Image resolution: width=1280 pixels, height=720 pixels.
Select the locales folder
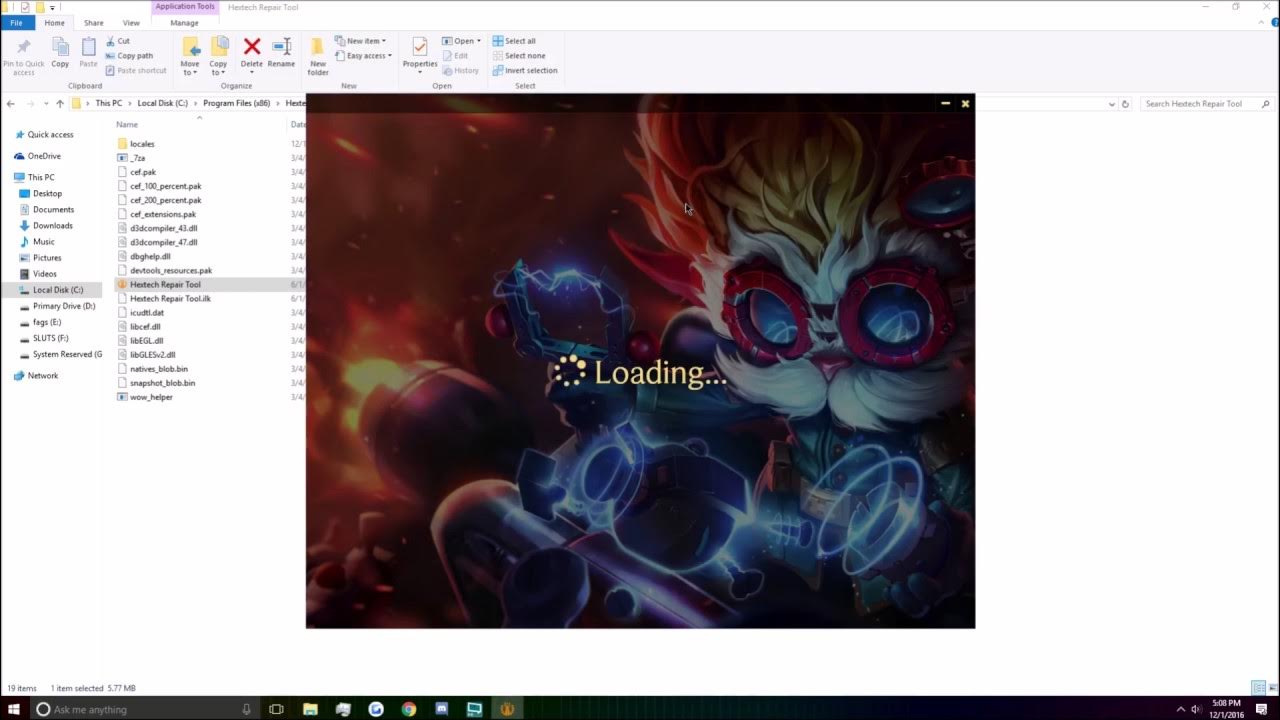tap(142, 144)
